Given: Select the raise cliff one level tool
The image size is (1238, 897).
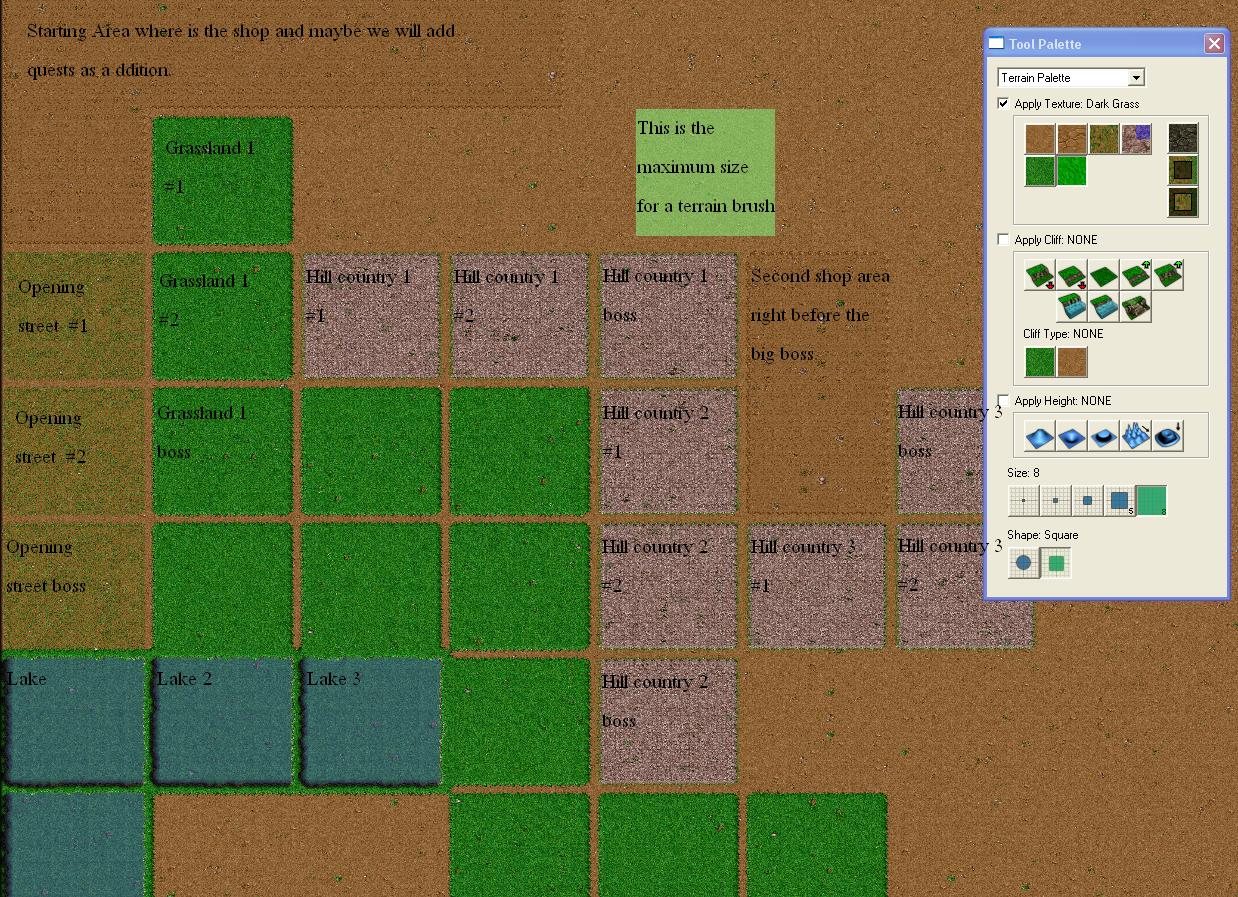Looking at the screenshot, I should tap(1136, 275).
